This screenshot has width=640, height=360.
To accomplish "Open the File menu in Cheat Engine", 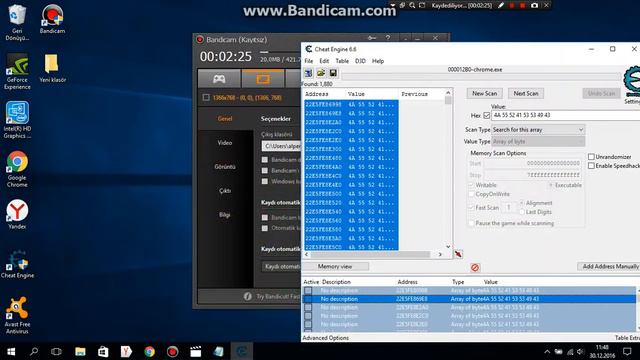I will click(x=309, y=61).
